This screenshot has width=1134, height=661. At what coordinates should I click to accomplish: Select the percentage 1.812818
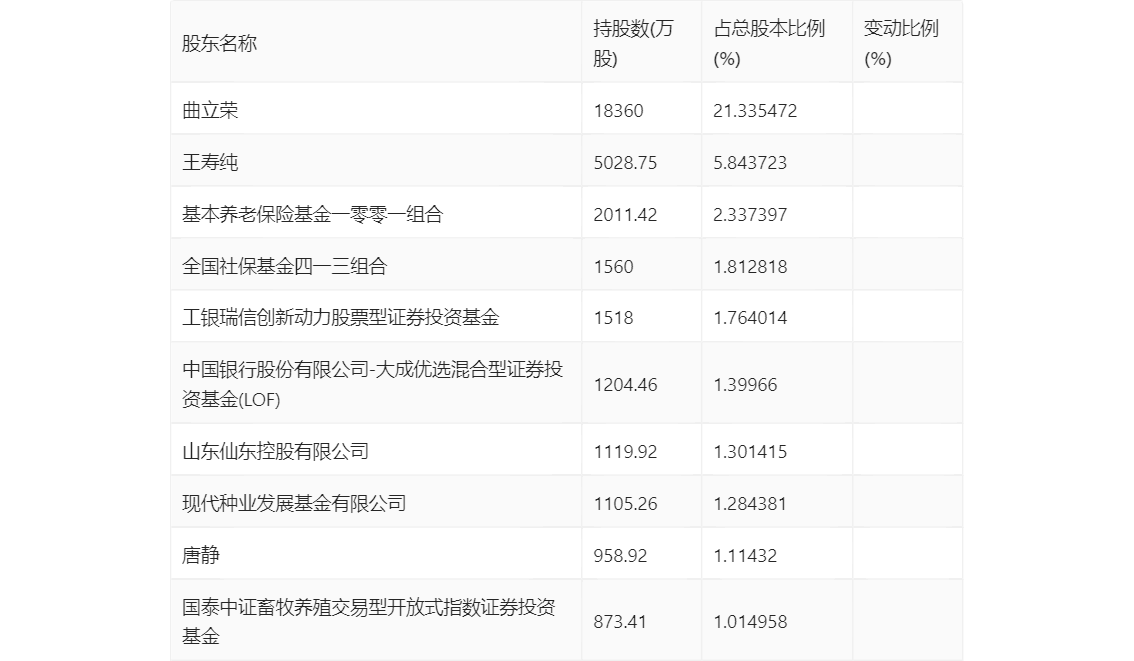coord(750,267)
